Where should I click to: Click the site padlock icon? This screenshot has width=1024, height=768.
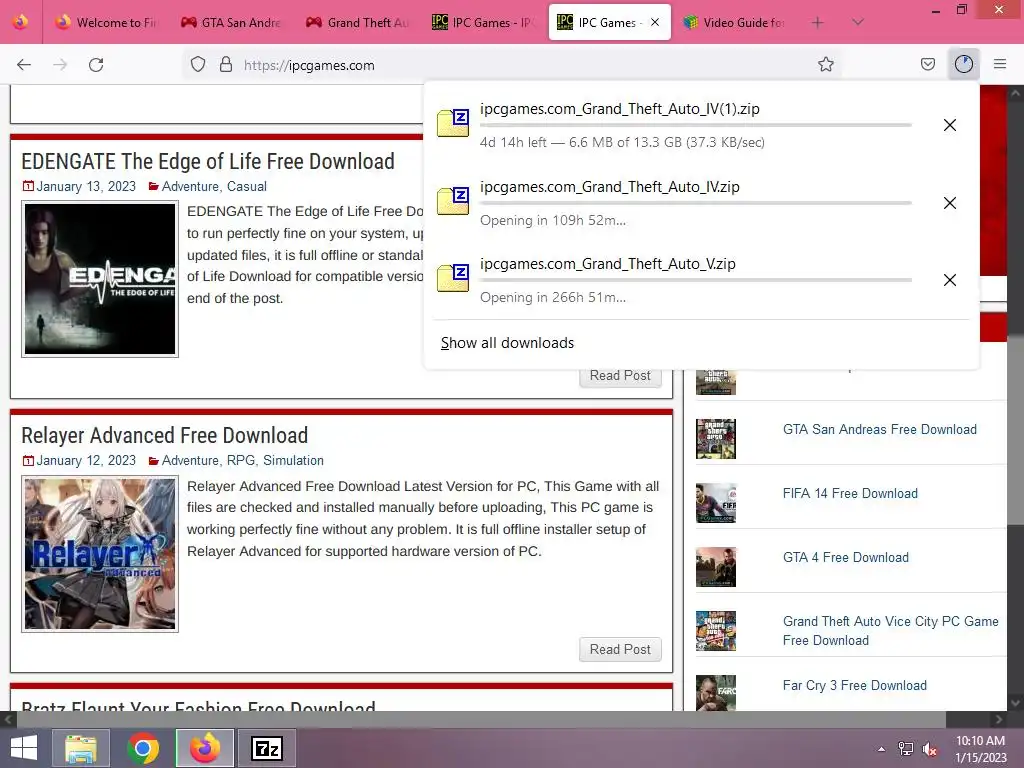pos(226,65)
